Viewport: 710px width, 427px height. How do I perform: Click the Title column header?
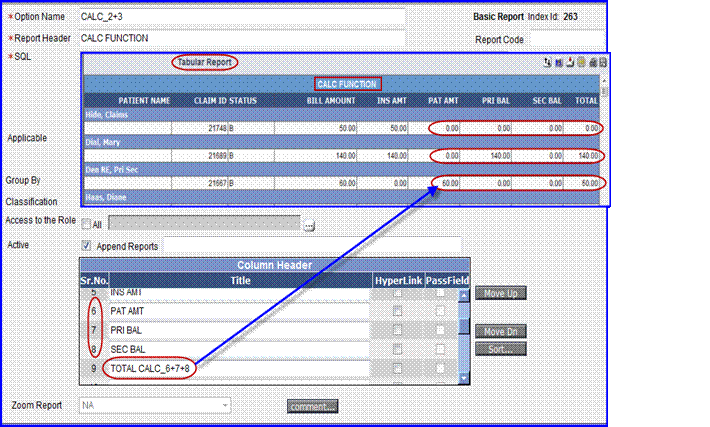[x=240, y=281]
